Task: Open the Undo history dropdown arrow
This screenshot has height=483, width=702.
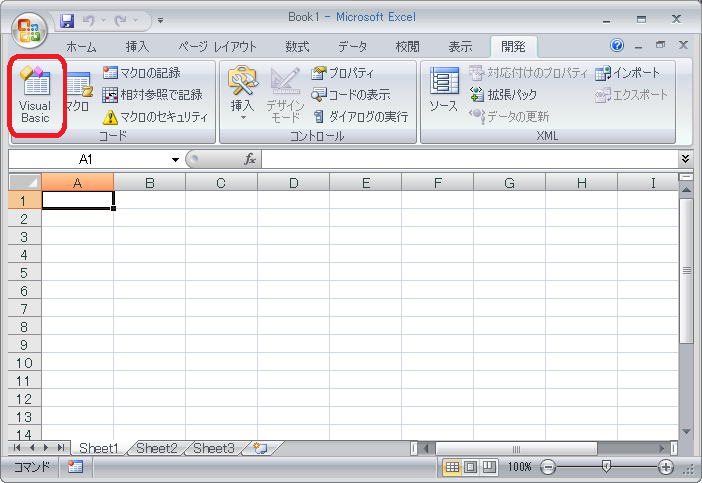Action: click(103, 21)
